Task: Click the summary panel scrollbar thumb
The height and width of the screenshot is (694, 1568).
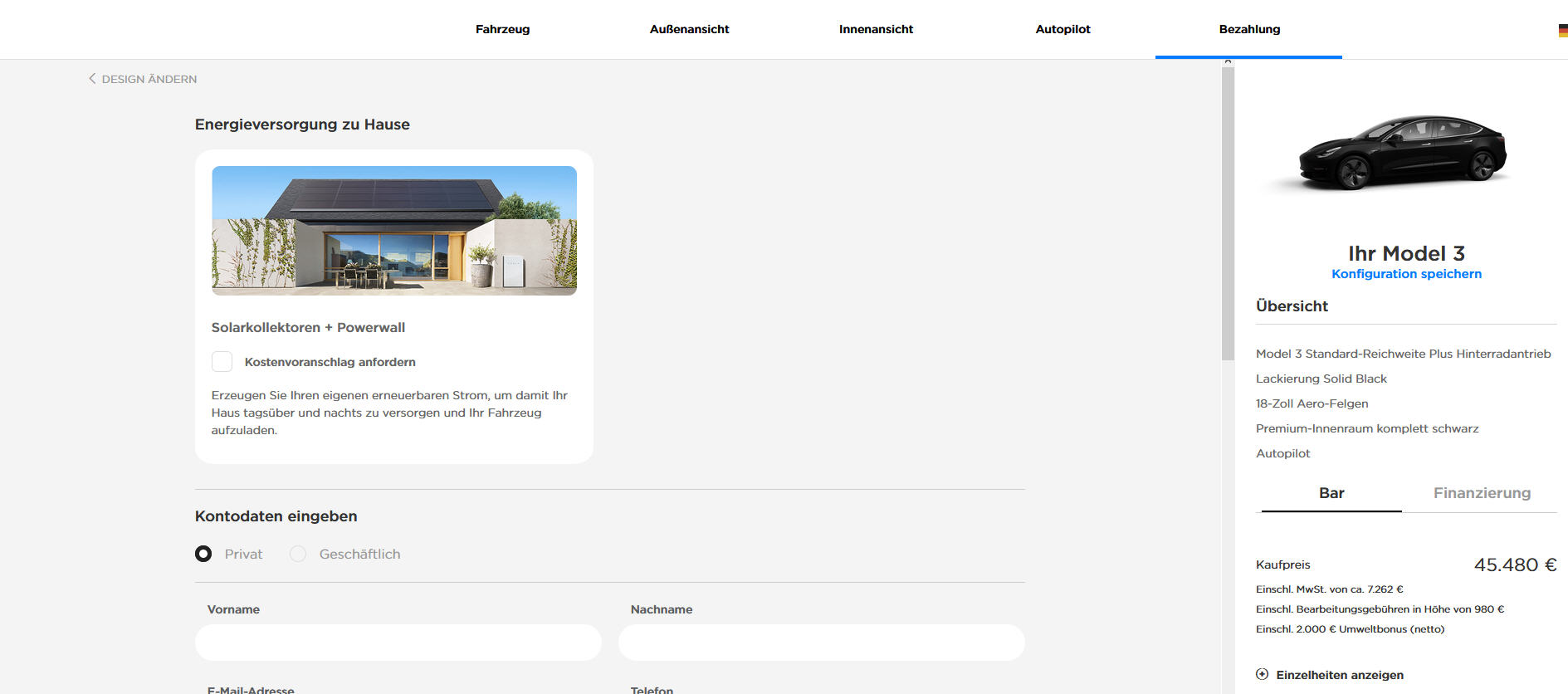Action: pos(1229,213)
